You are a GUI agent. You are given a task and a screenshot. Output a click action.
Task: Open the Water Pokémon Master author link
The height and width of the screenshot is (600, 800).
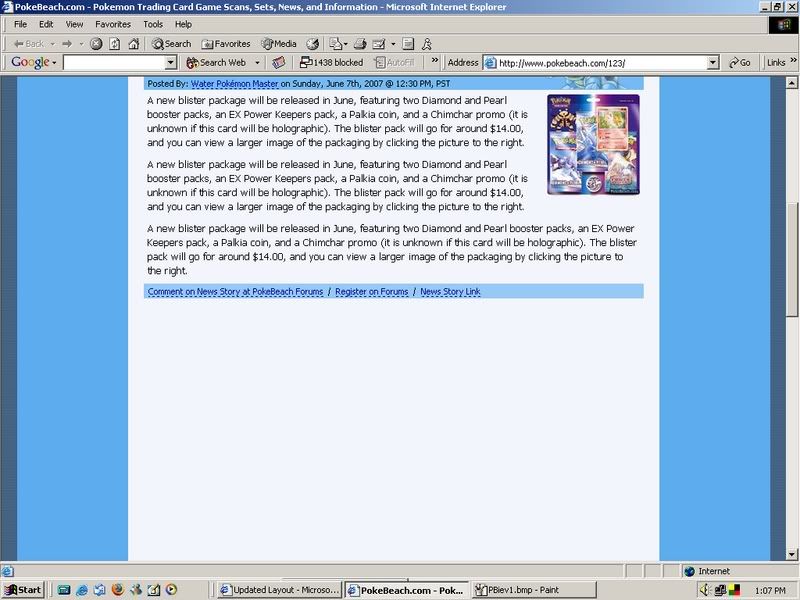click(x=235, y=84)
